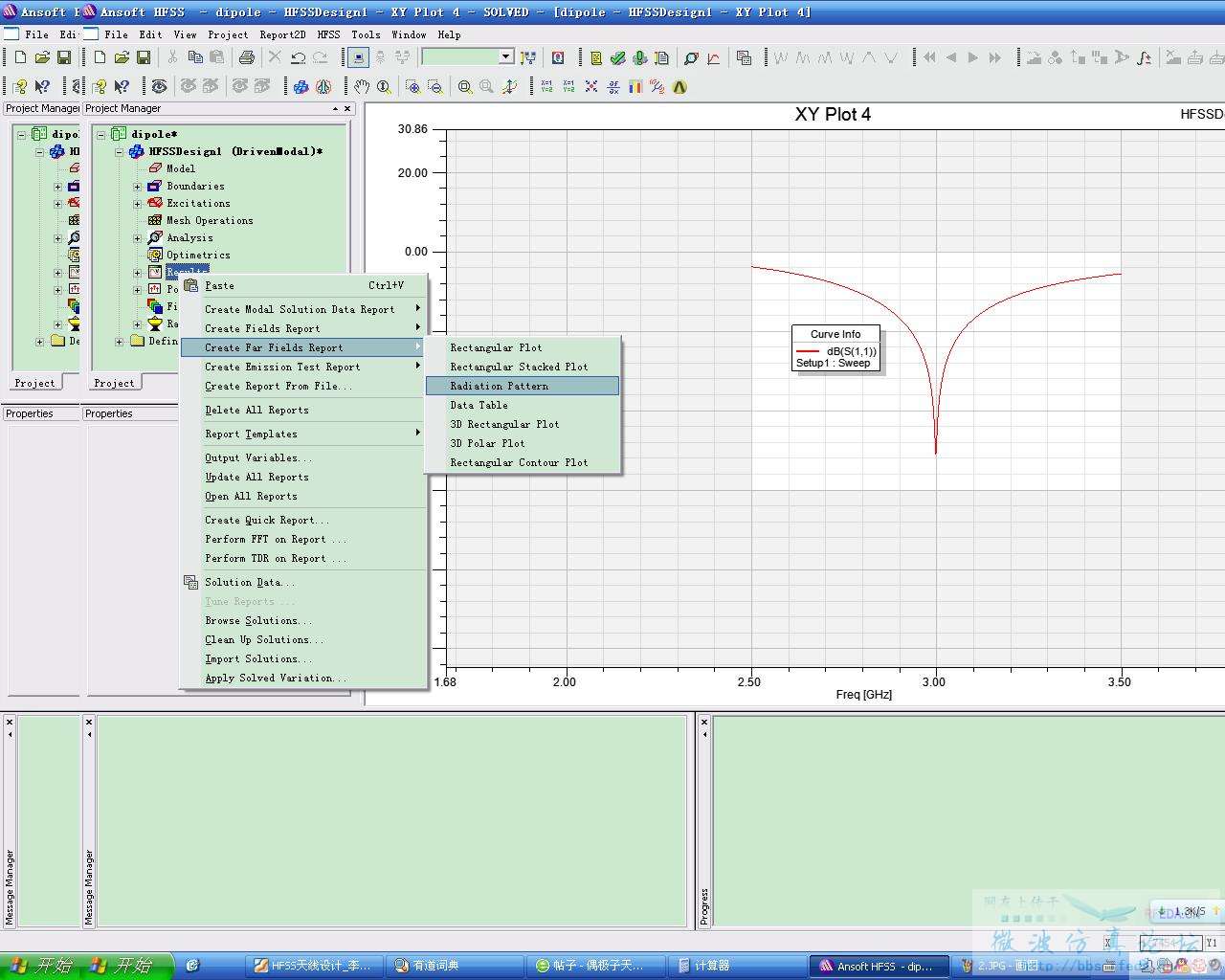Open the HFSS menu
The image size is (1225, 980).
(x=328, y=34)
